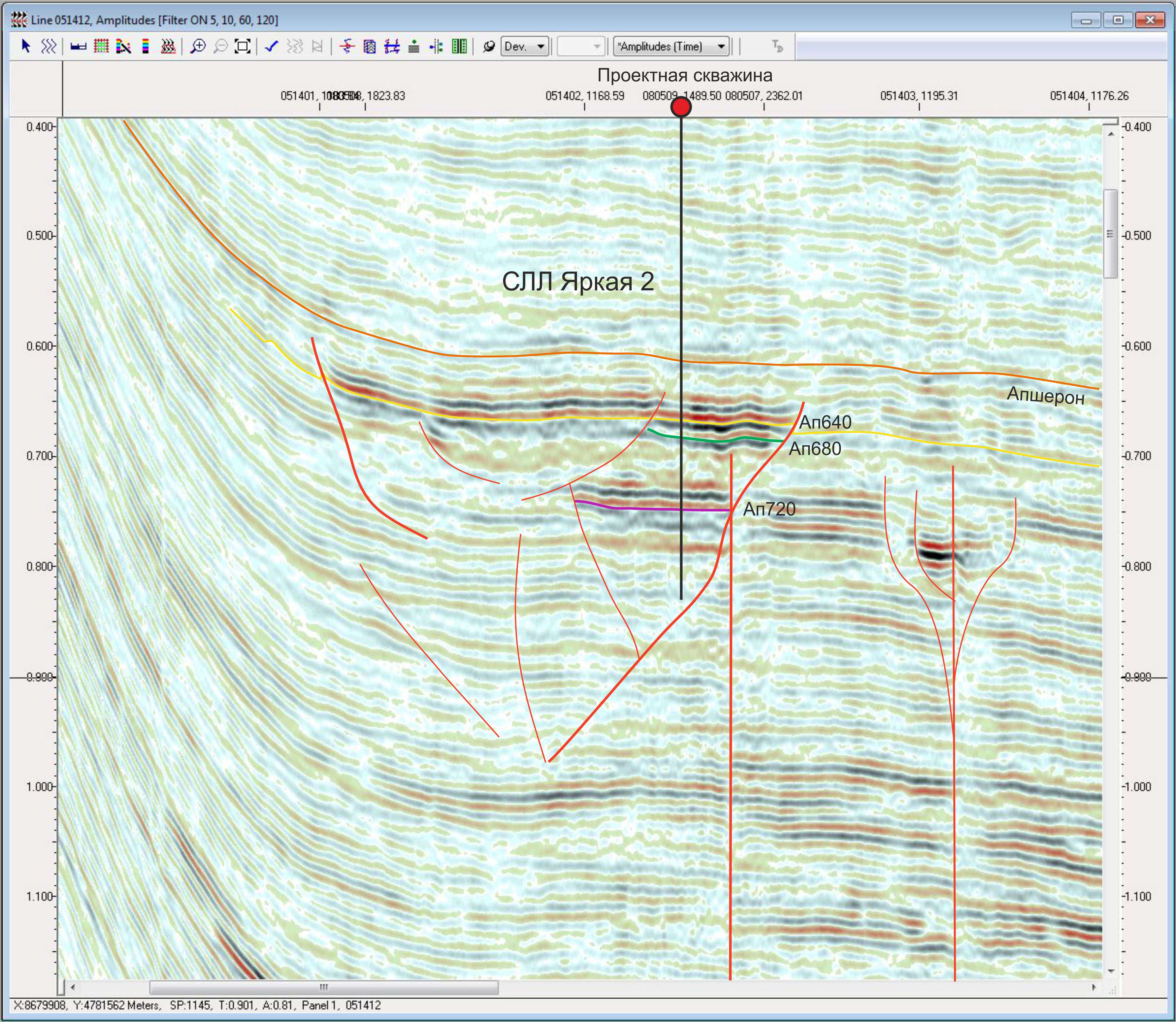Open the green panel columns icon
Image resolution: width=1176 pixels, height=1022 pixels.
coord(459,46)
